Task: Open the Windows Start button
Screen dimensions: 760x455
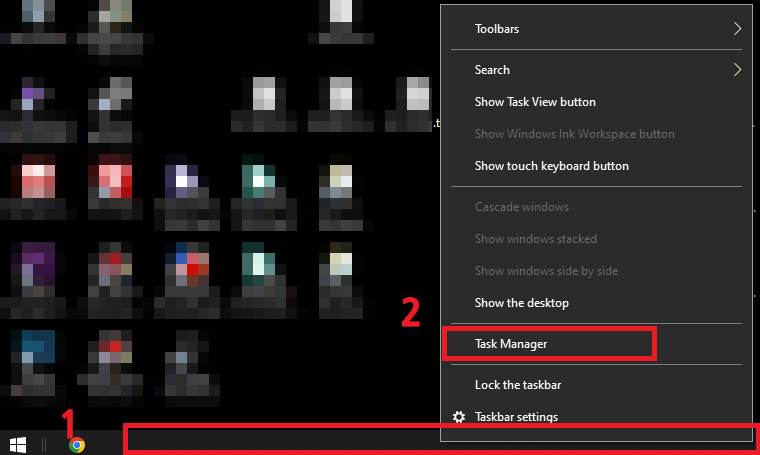Action: [18, 444]
